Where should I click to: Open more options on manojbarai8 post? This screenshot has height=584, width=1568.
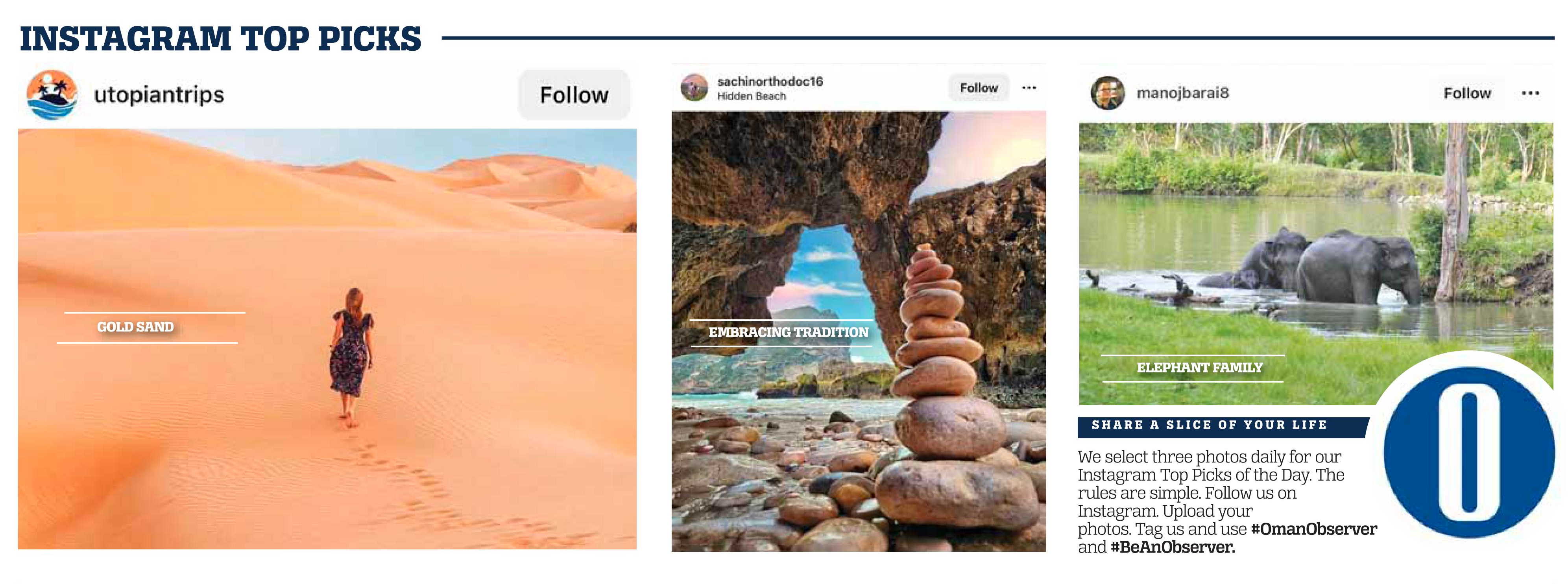tap(1530, 93)
